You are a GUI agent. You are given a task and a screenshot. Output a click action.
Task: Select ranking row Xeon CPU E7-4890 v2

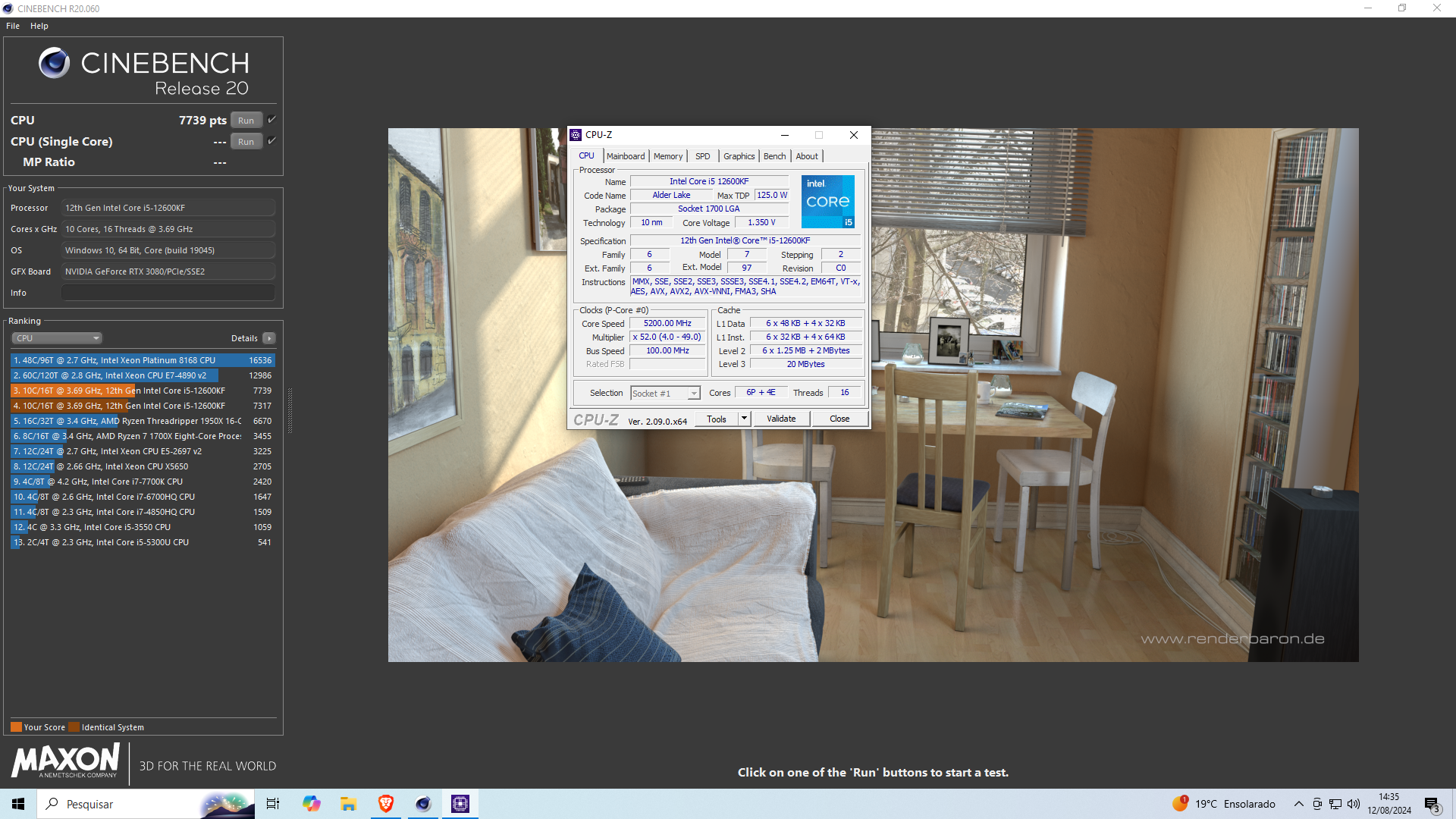pos(143,375)
